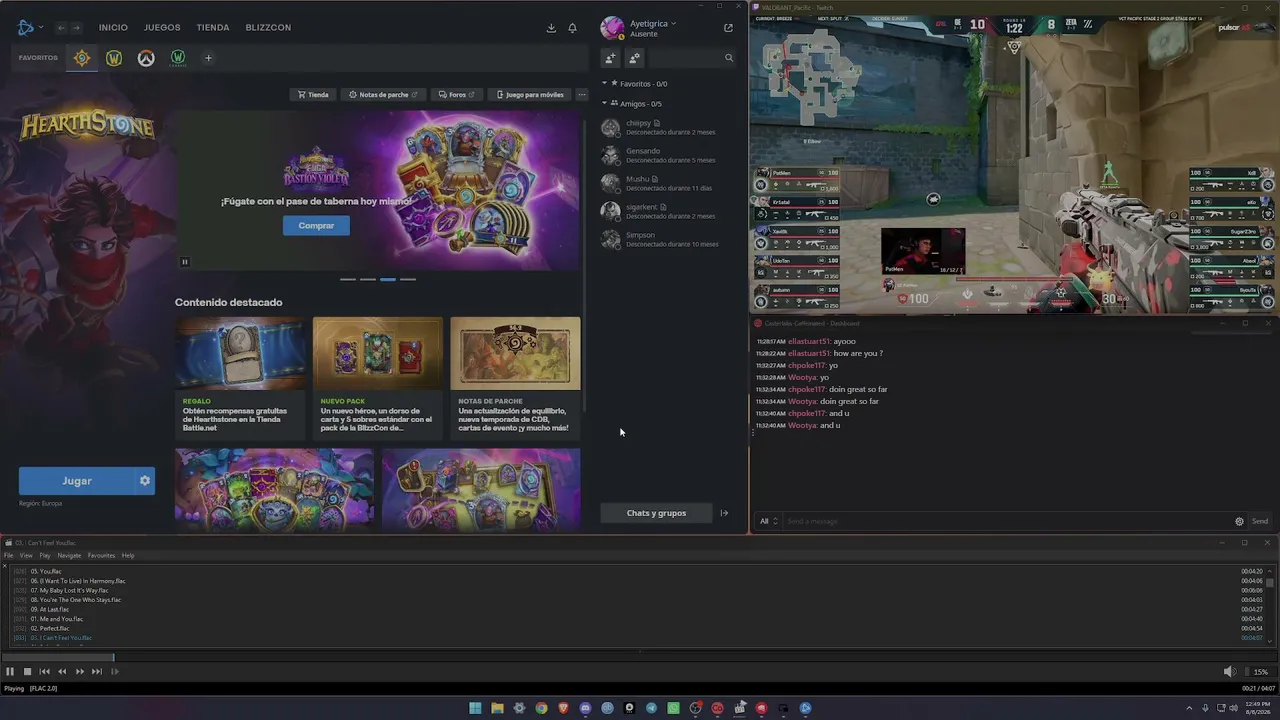This screenshot has width=1280, height=720.
Task: Open the NOTAS DE PARCHE featured card
Action: [516, 377]
